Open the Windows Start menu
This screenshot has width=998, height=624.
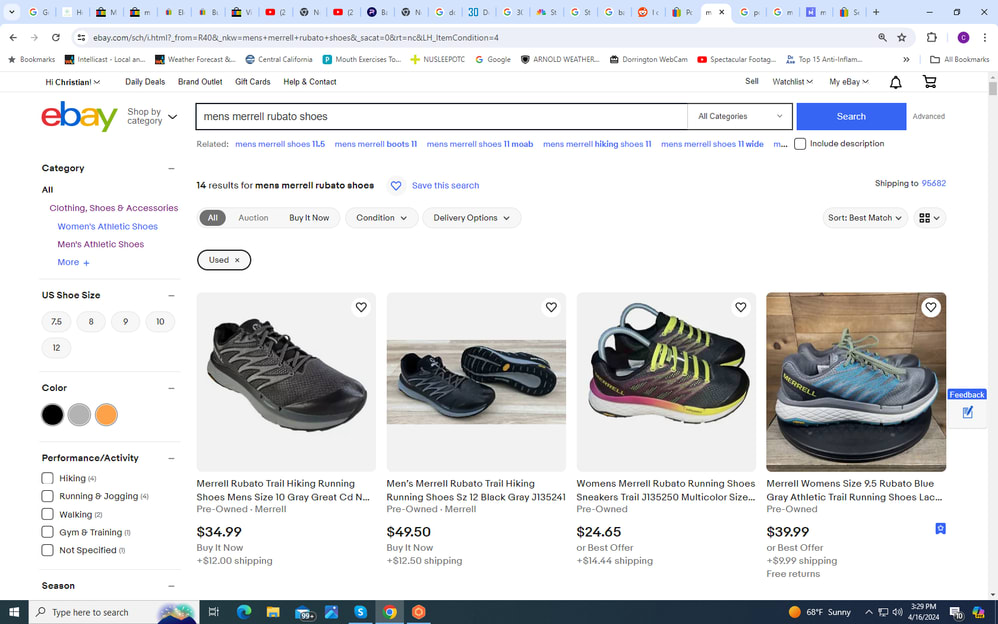[x=14, y=612]
